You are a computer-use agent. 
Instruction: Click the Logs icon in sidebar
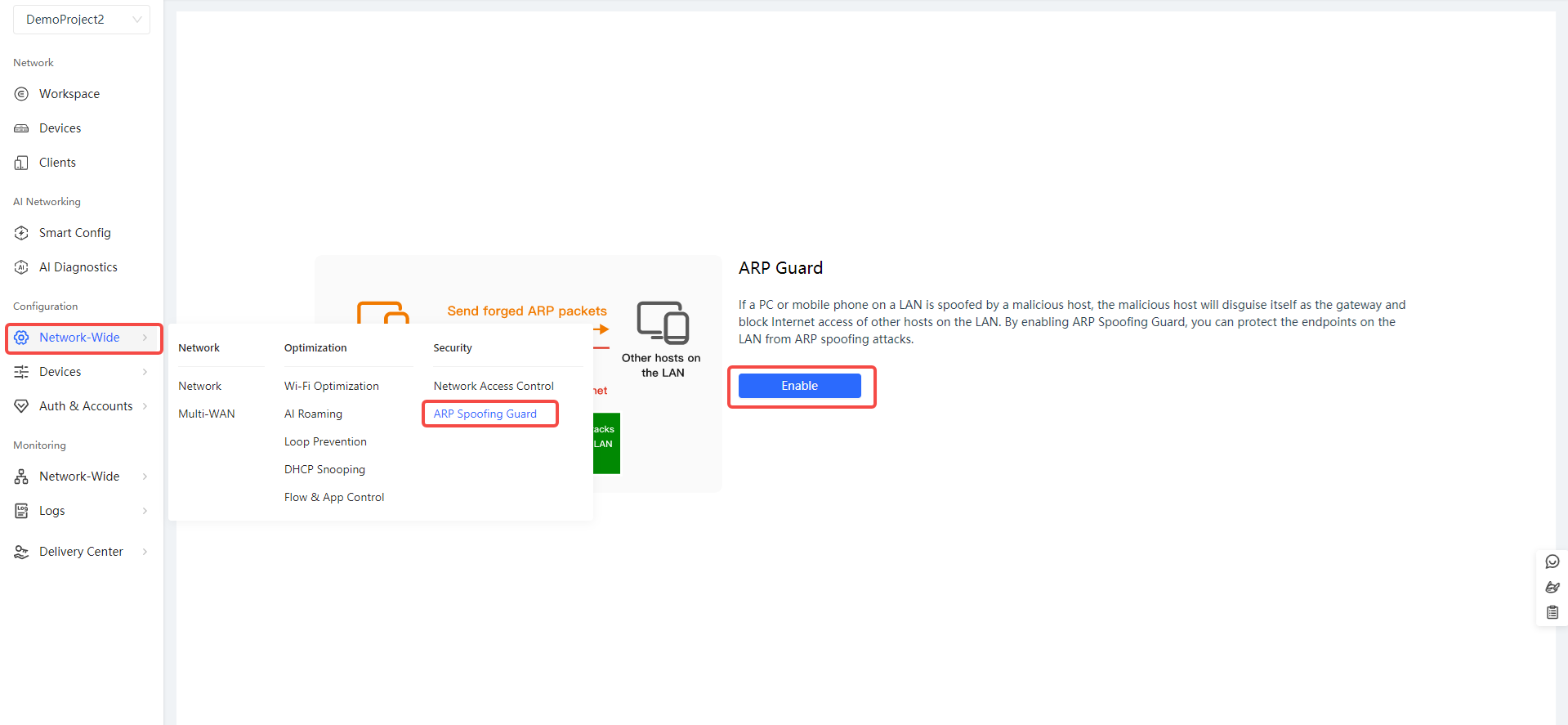tap(21, 511)
